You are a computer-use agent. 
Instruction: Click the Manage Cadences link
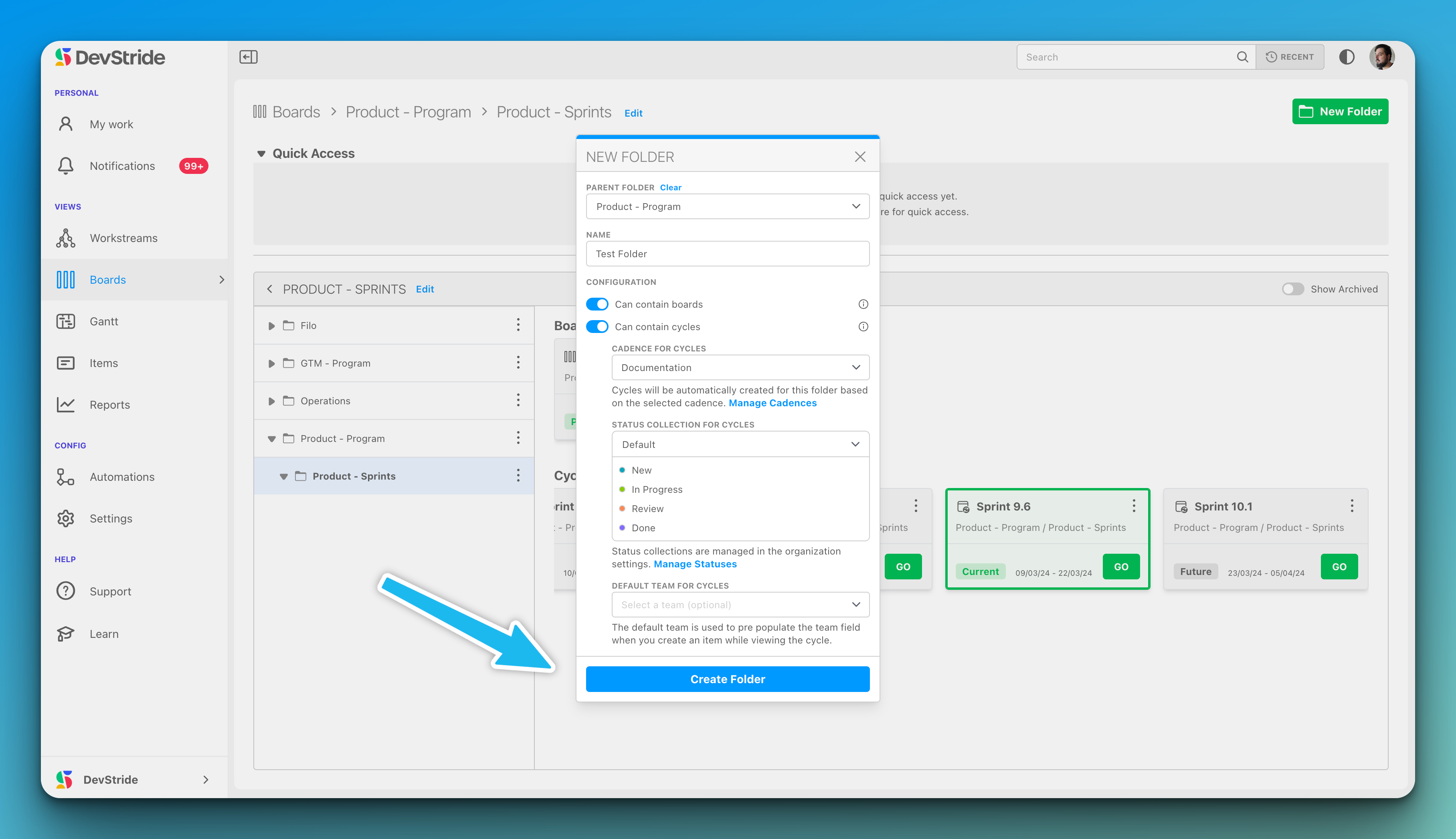pos(772,403)
